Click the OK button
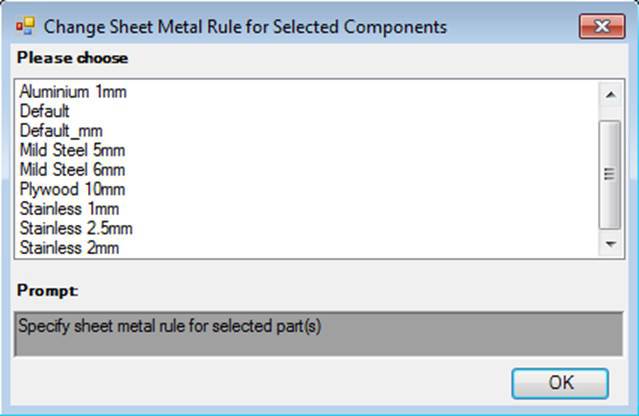Screen dimensions: 639x416 point(560,383)
